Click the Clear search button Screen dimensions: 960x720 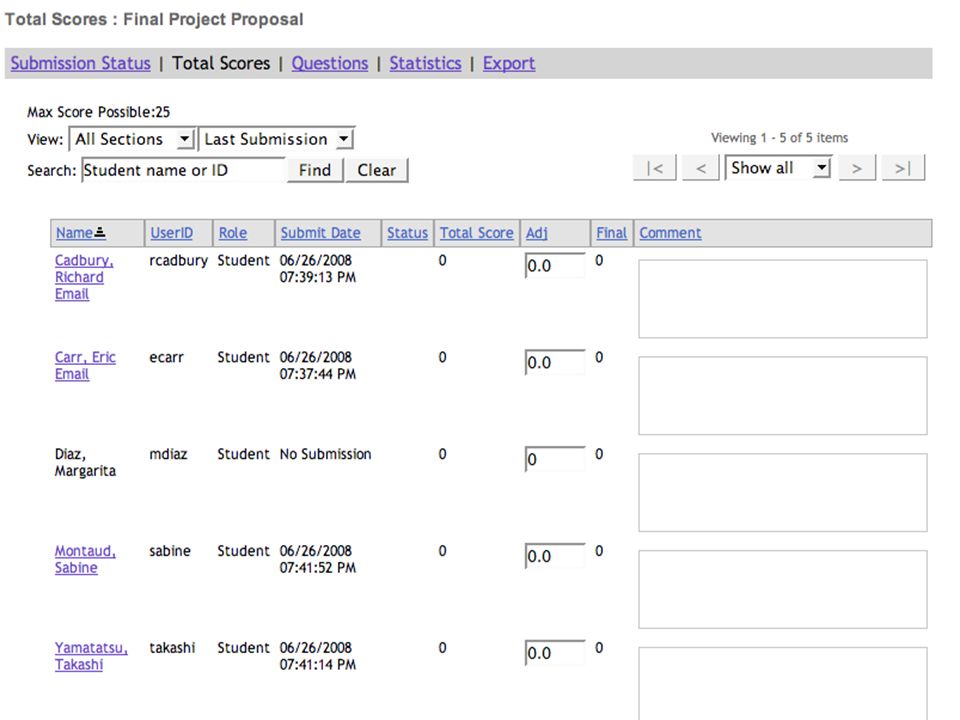[x=377, y=170]
